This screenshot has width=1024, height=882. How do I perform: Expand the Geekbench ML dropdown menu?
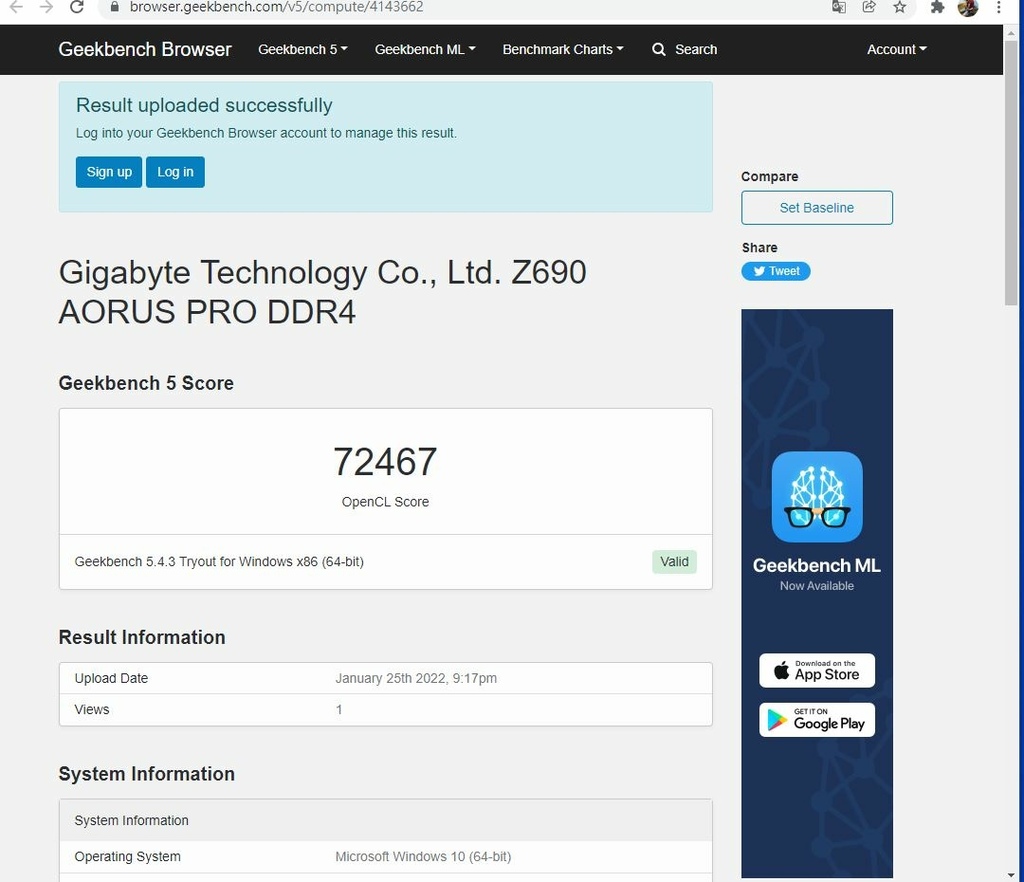425,50
